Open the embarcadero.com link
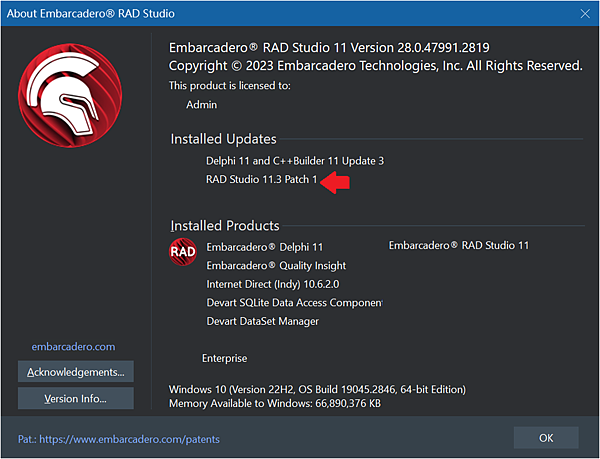The image size is (600, 459). point(75,347)
